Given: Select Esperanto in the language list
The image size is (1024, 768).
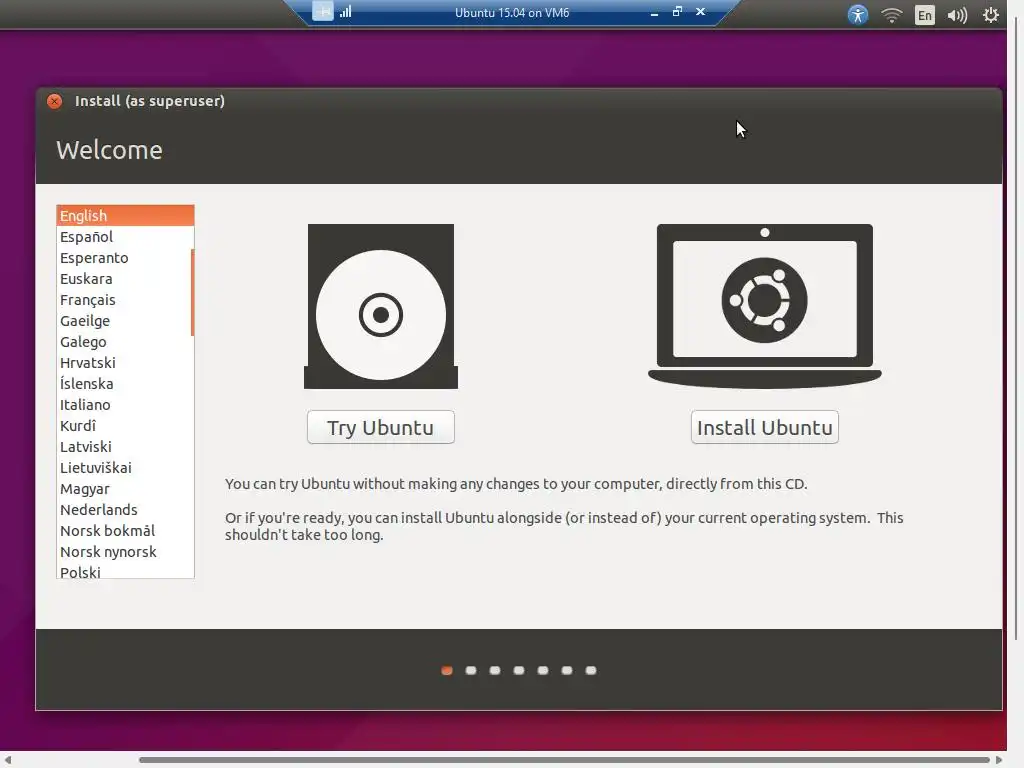Looking at the screenshot, I should point(124,257).
